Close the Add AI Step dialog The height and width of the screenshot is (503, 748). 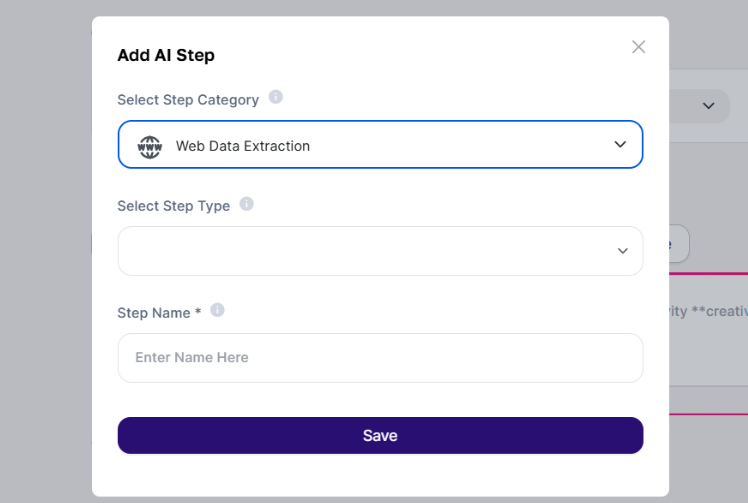639,47
